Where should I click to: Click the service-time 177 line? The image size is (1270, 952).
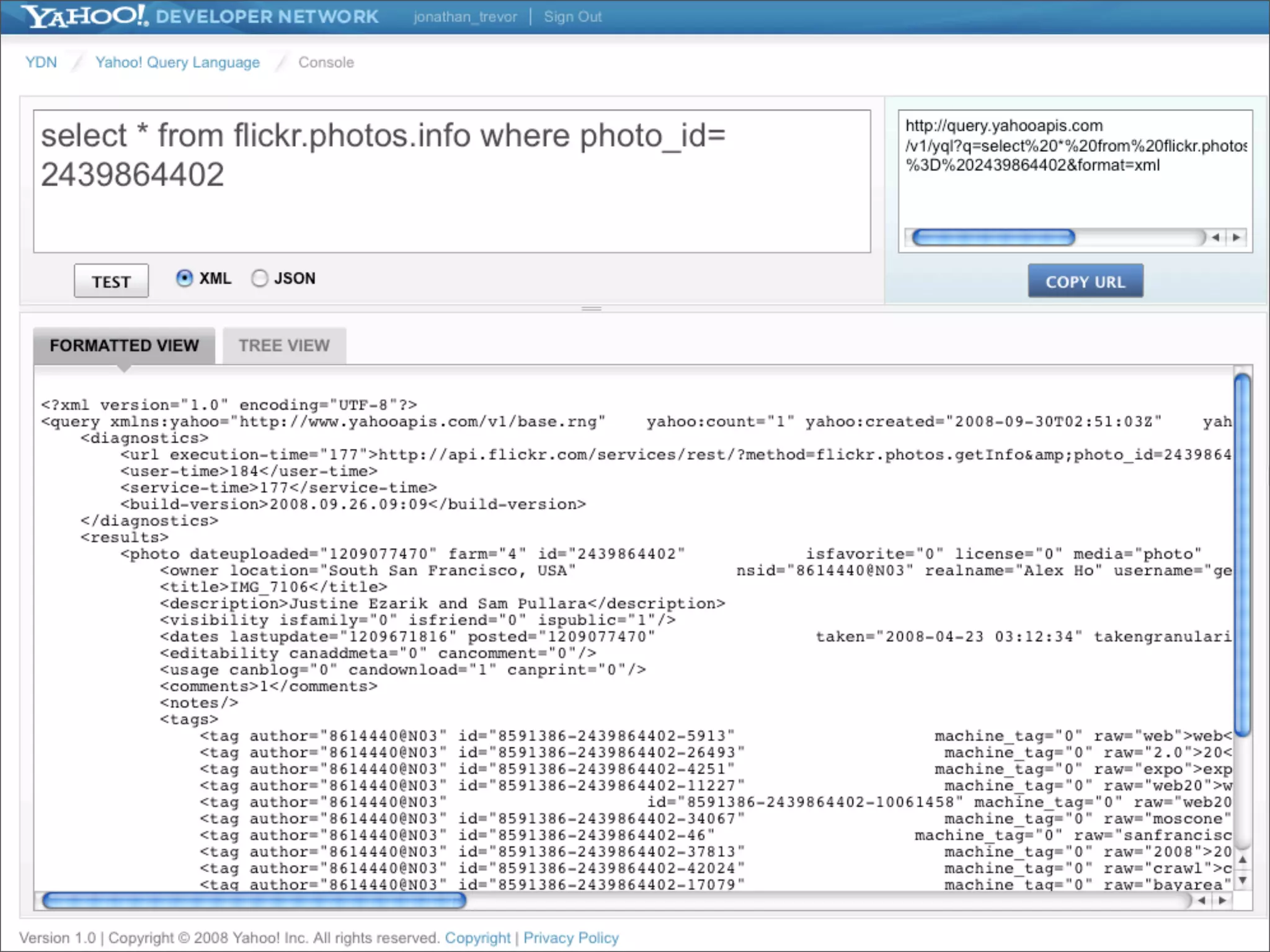tap(278, 488)
